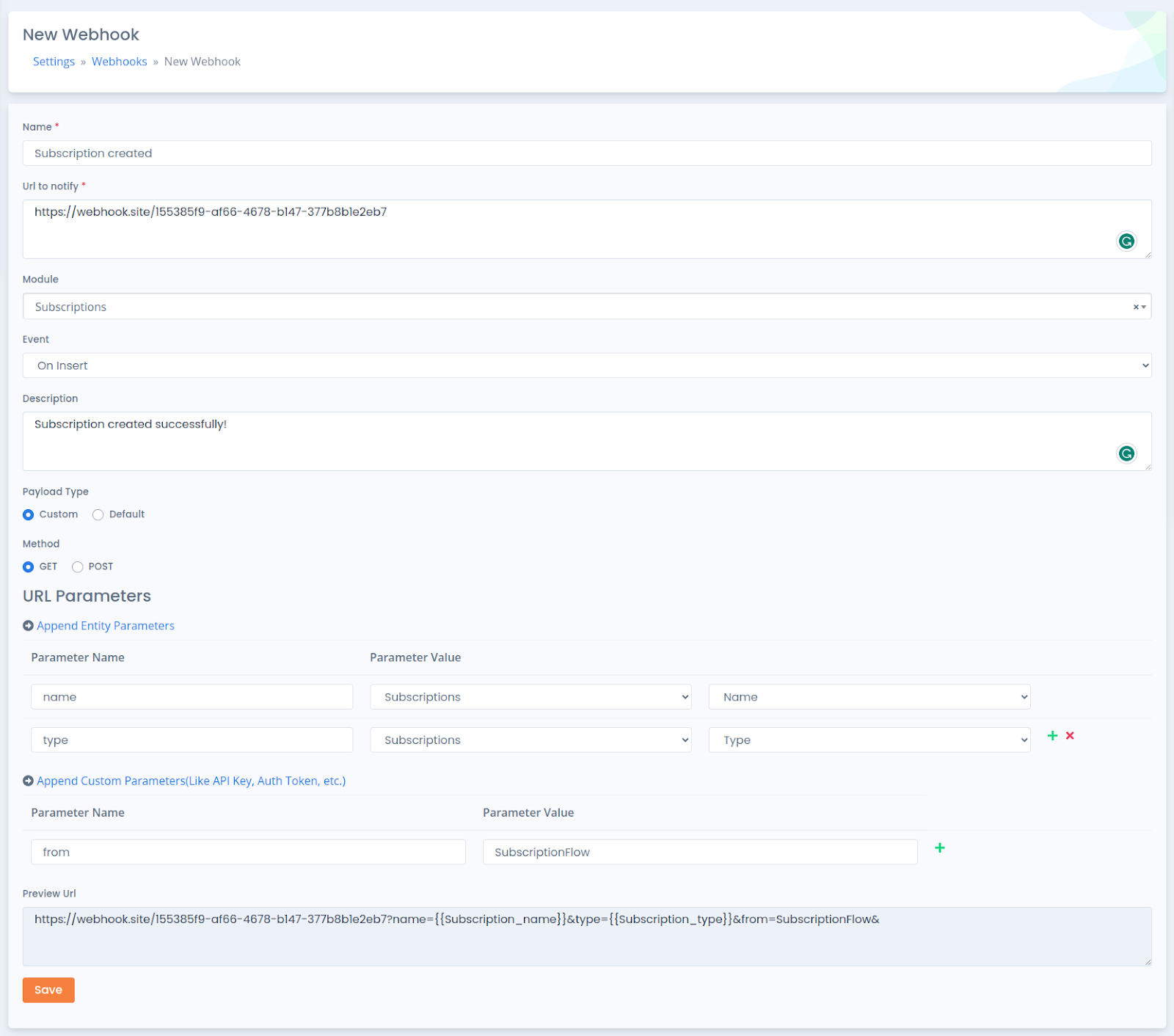Click the URL Parameters heading

tap(87, 596)
